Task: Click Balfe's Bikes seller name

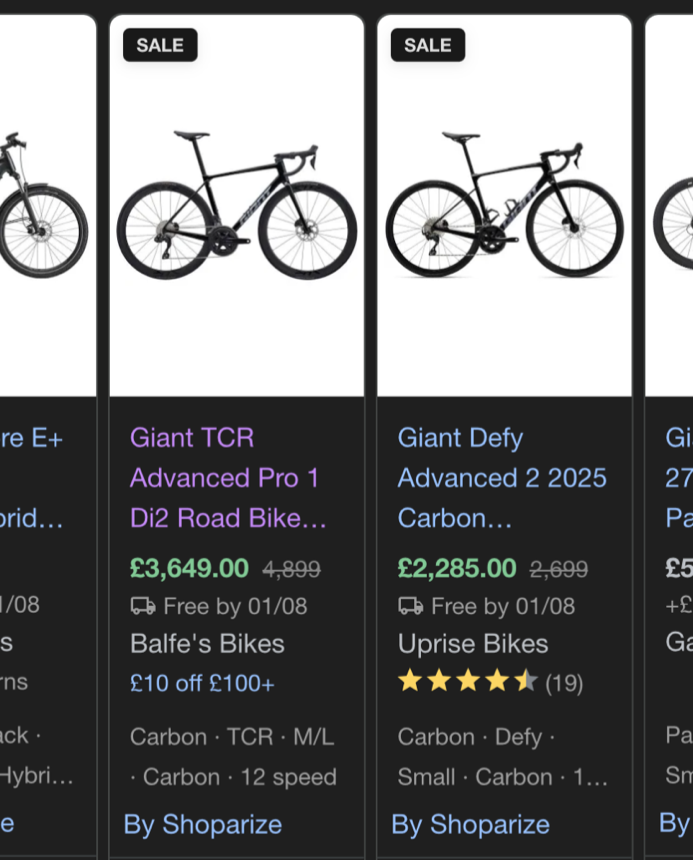Action: pyautogui.click(x=207, y=644)
